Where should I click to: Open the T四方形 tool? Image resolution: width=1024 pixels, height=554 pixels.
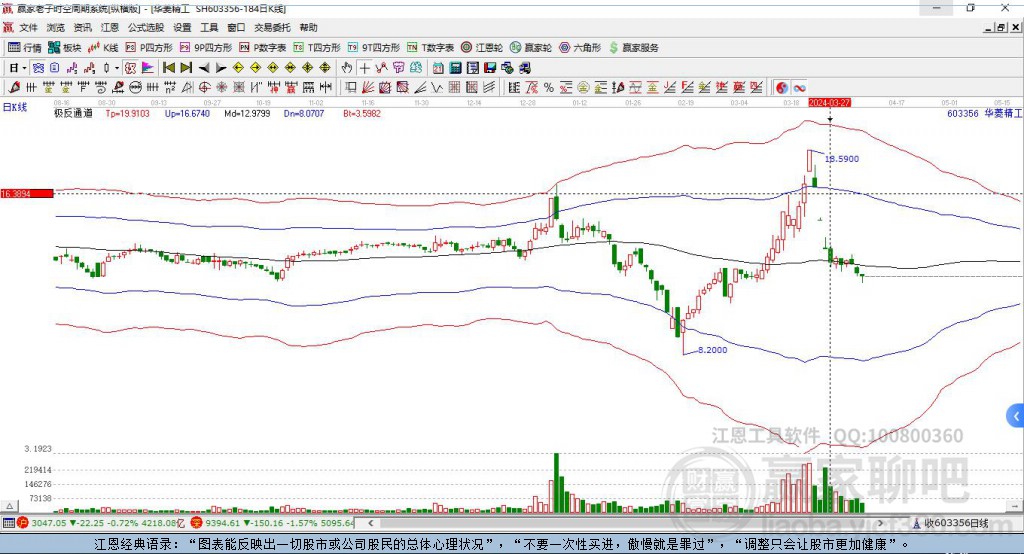[x=317, y=48]
